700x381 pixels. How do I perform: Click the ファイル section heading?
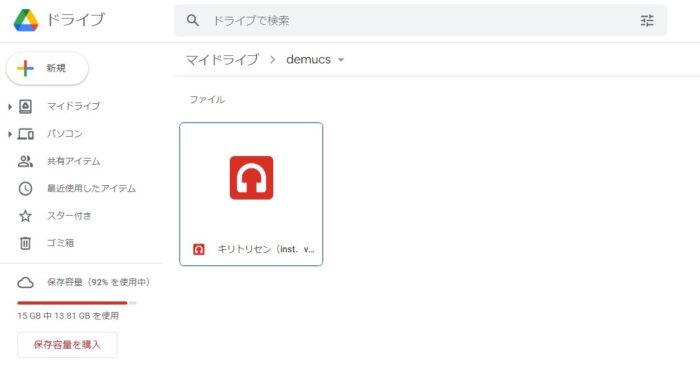coord(207,100)
